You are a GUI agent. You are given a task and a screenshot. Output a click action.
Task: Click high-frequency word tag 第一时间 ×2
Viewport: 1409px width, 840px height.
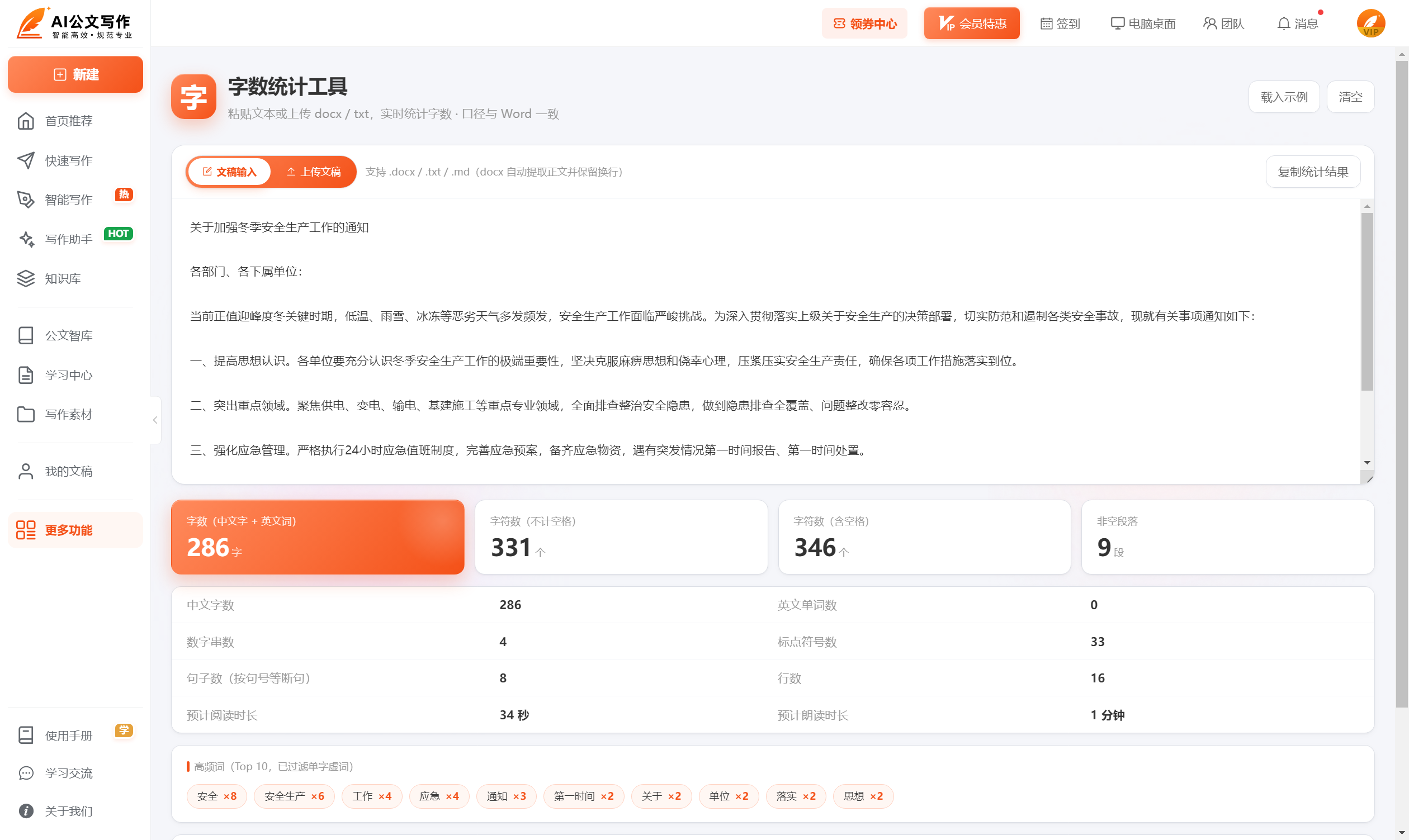pyautogui.click(x=583, y=796)
